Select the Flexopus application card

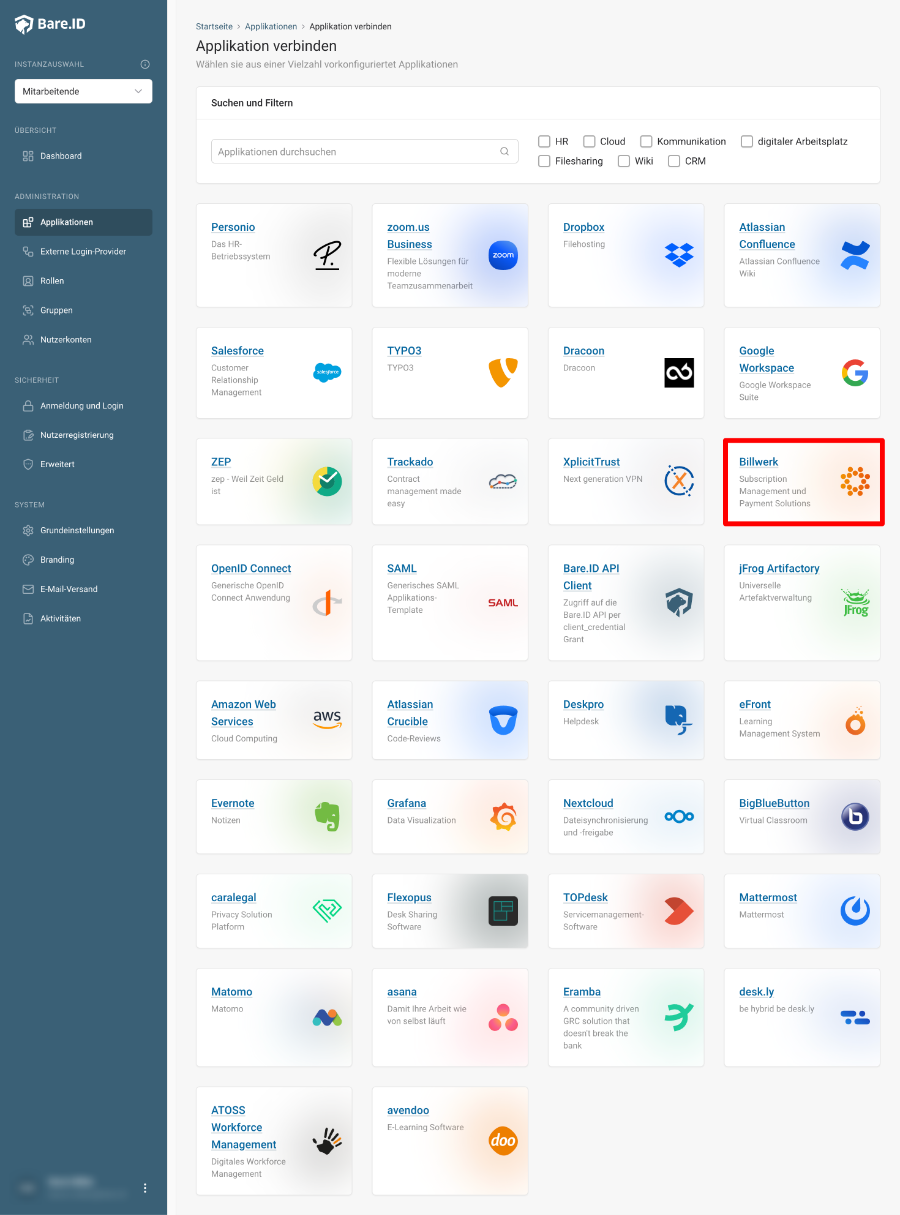[x=450, y=911]
